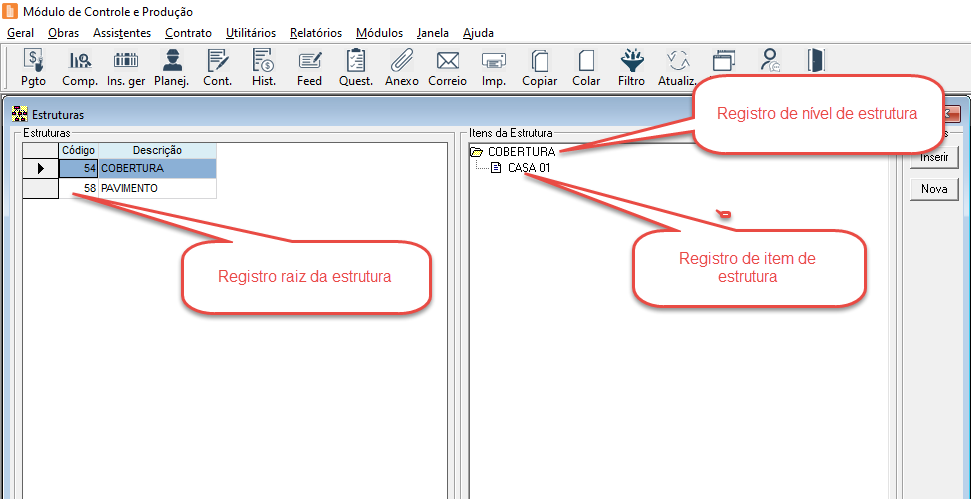Click the Imp. print icon
Screen dimensions: 971x499
(494, 67)
